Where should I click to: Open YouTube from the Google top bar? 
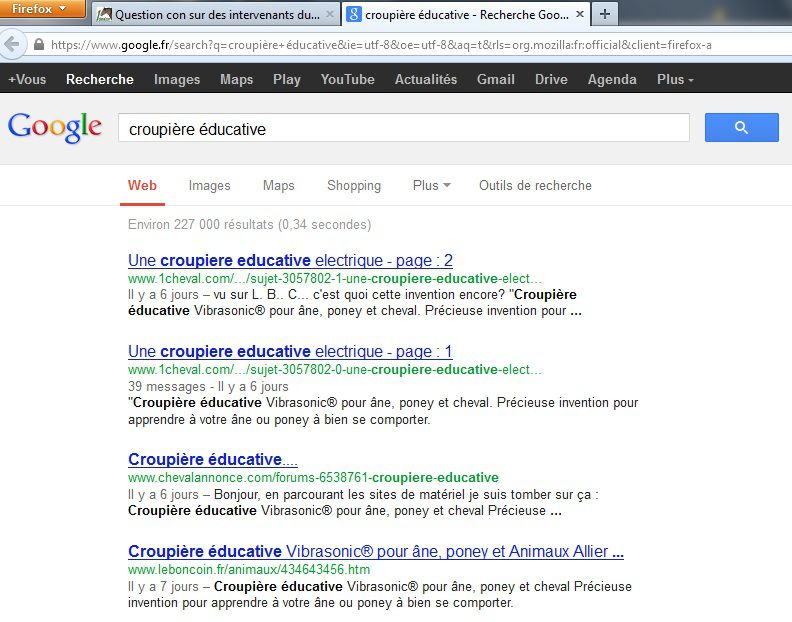click(x=347, y=79)
